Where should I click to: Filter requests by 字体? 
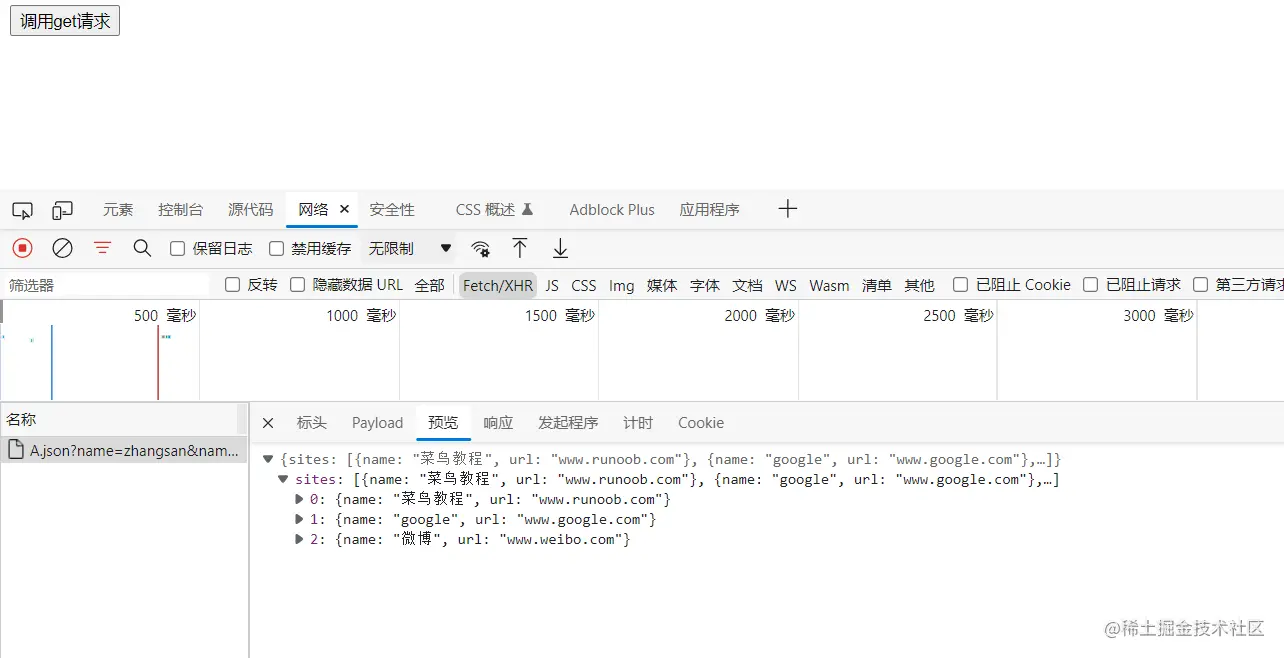(705, 285)
